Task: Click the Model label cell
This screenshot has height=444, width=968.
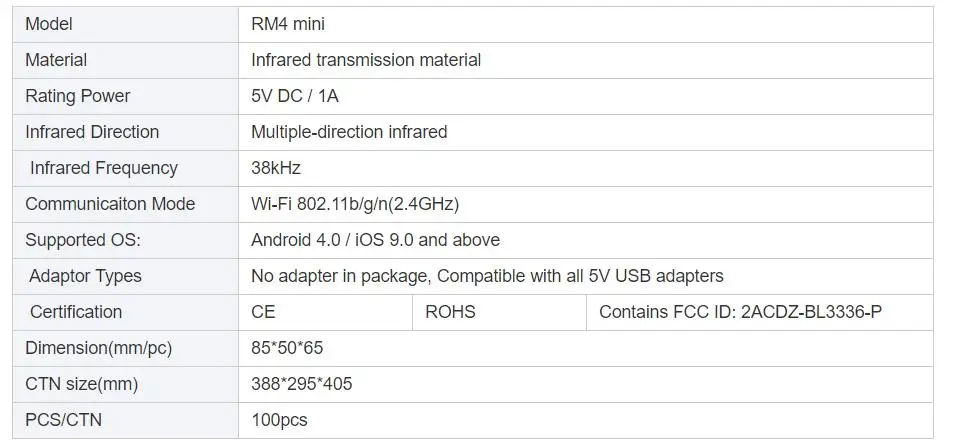Action: (x=125, y=25)
